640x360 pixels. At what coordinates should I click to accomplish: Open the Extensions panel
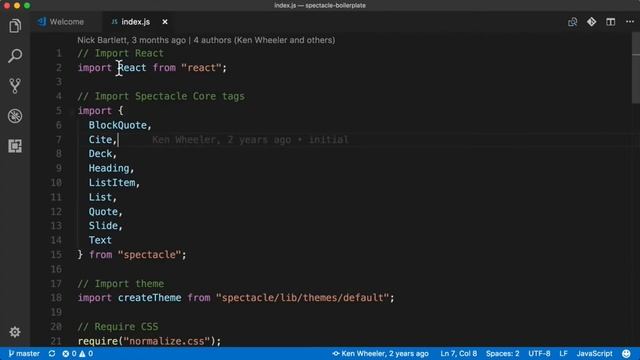[15, 146]
